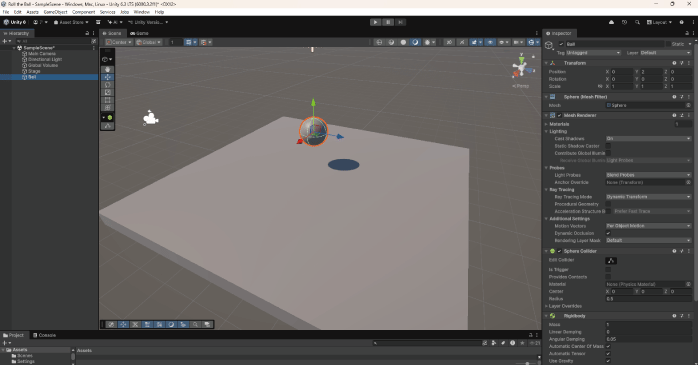Open the File menu
698x365 pixels.
click(x=6, y=12)
